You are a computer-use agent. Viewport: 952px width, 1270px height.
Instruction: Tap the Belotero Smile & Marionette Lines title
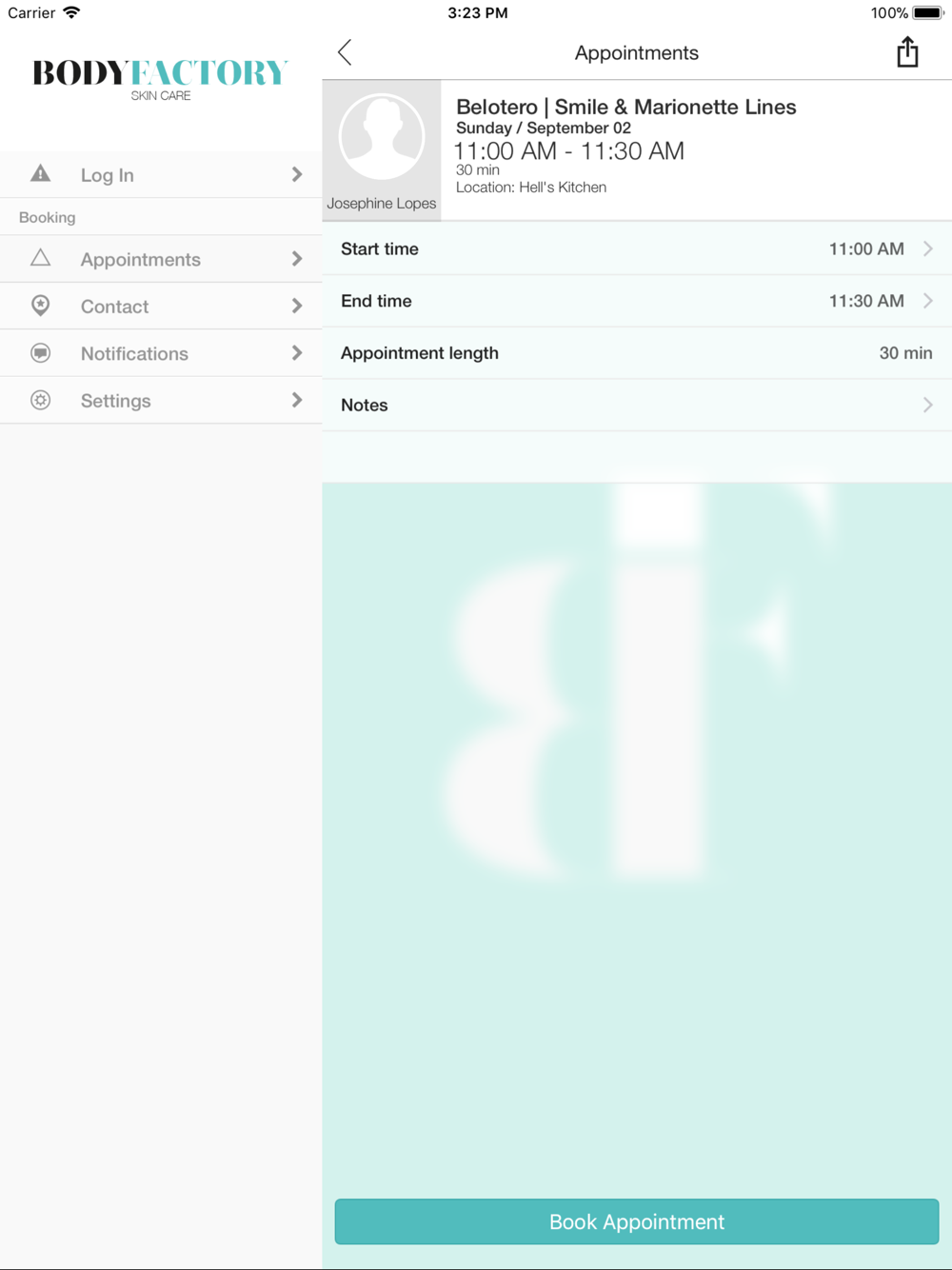[x=626, y=107]
